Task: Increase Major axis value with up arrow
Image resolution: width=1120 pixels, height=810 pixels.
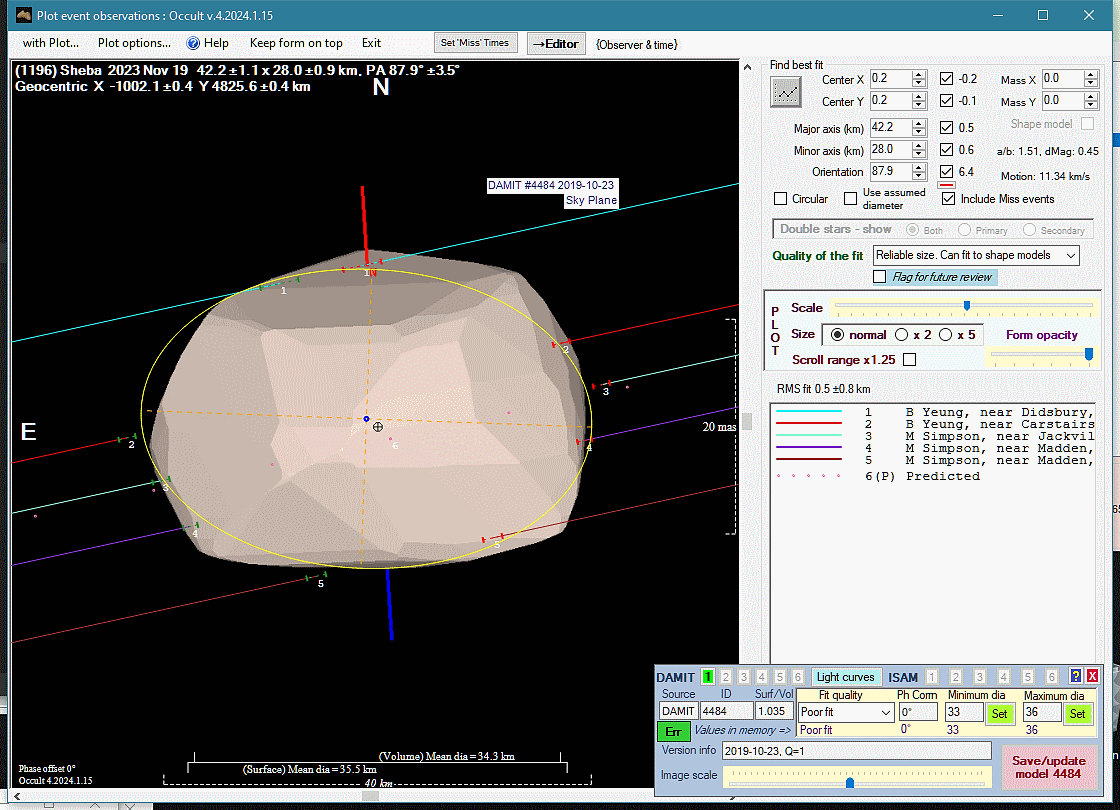Action: pos(918,124)
